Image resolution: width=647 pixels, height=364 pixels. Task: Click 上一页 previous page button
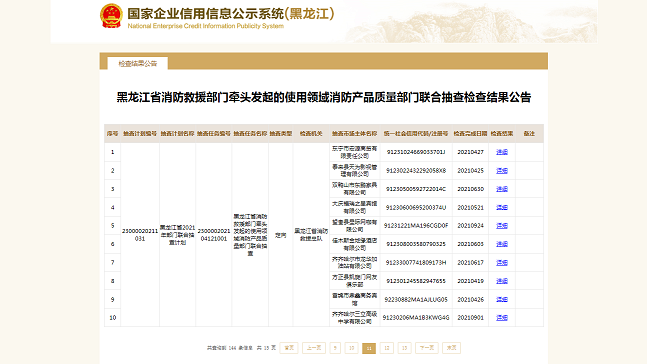pos(314,348)
